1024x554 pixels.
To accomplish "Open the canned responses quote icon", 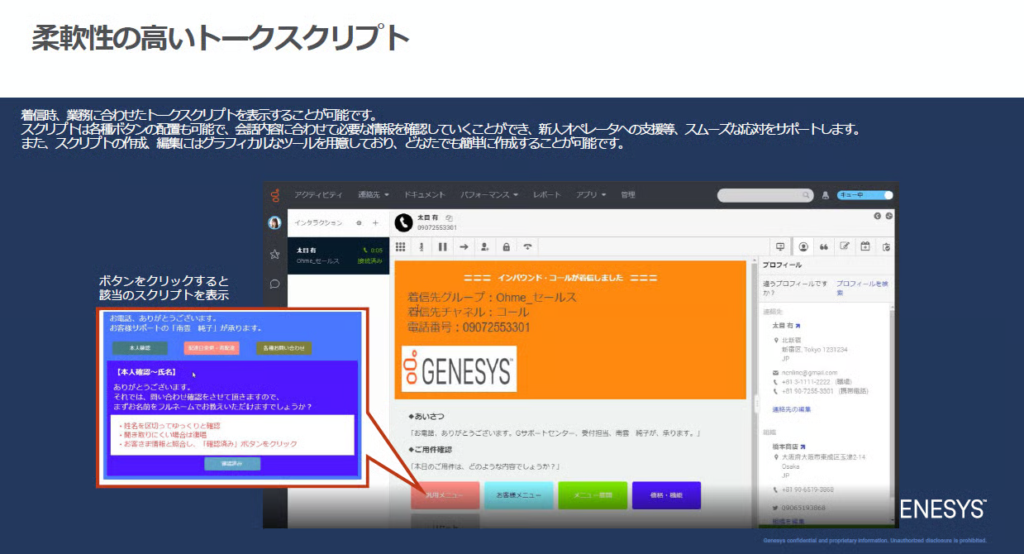I will pos(823,246).
